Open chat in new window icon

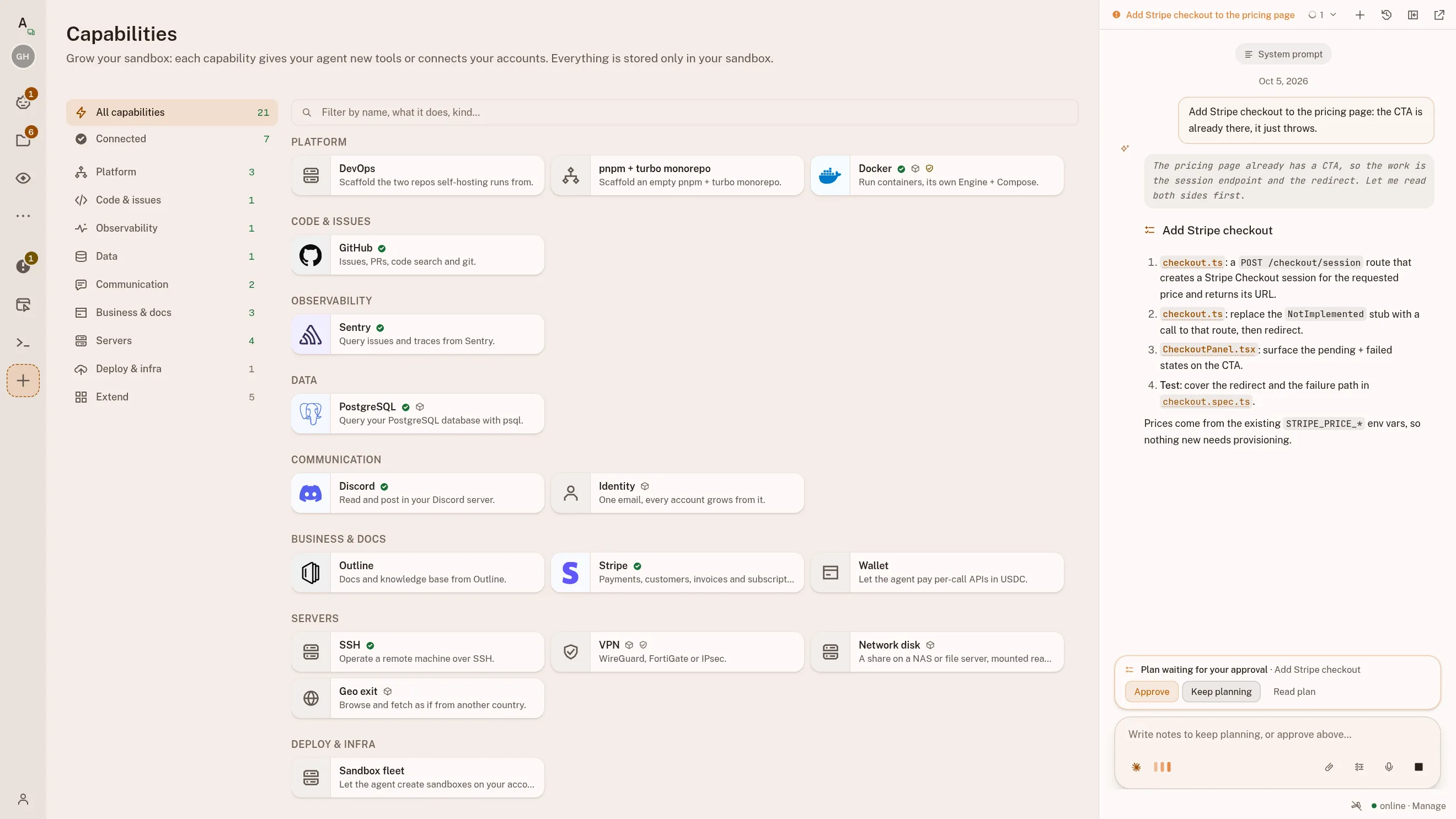click(x=1439, y=15)
